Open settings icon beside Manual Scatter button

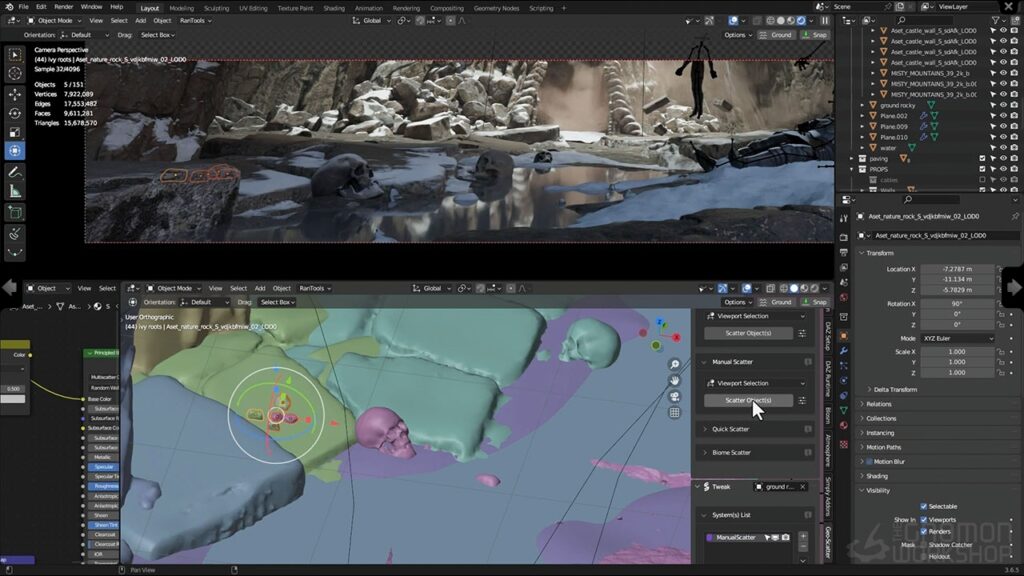pyautogui.click(x=802, y=400)
